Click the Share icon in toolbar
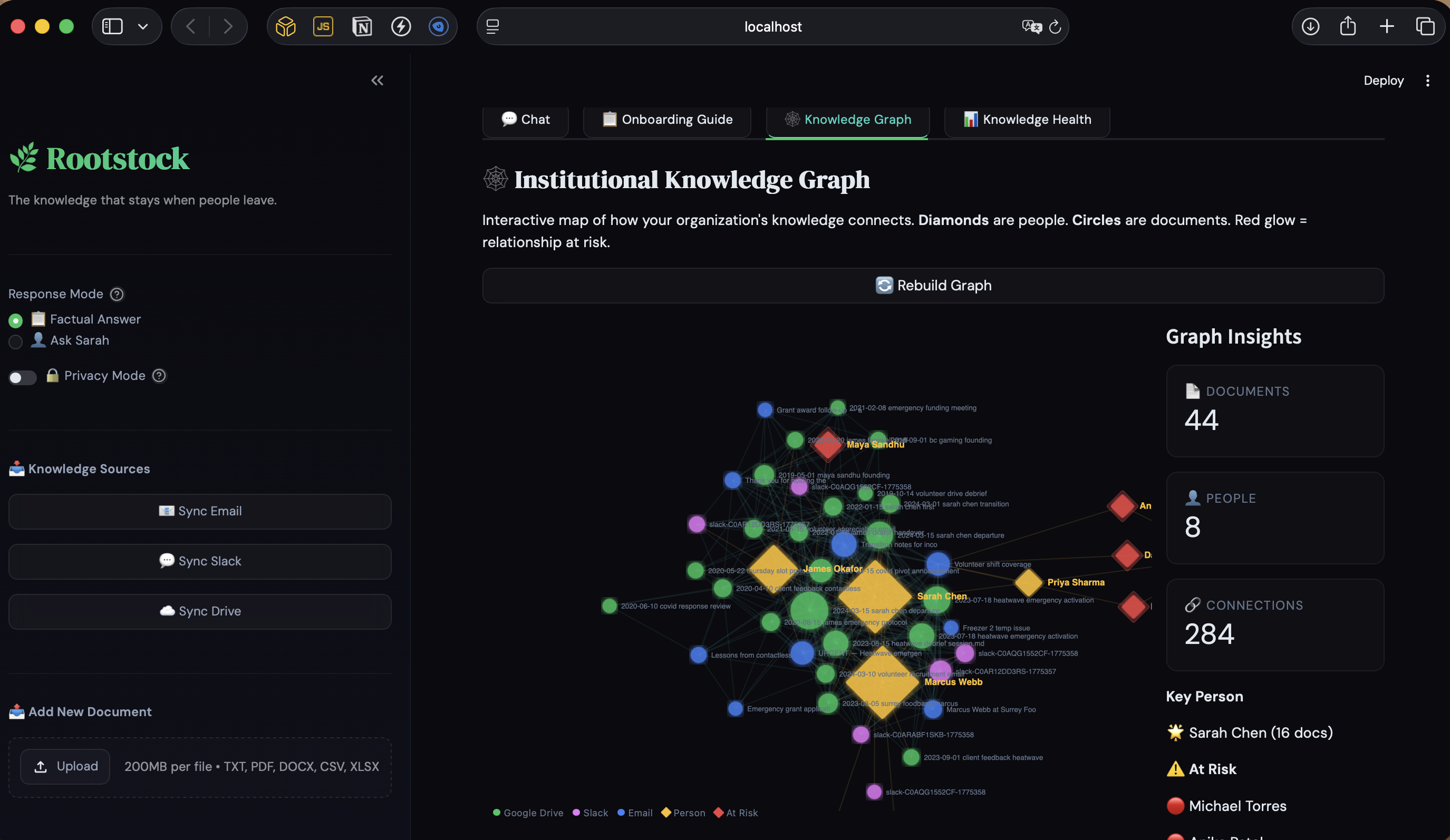The width and height of the screenshot is (1450, 840). click(x=1348, y=26)
